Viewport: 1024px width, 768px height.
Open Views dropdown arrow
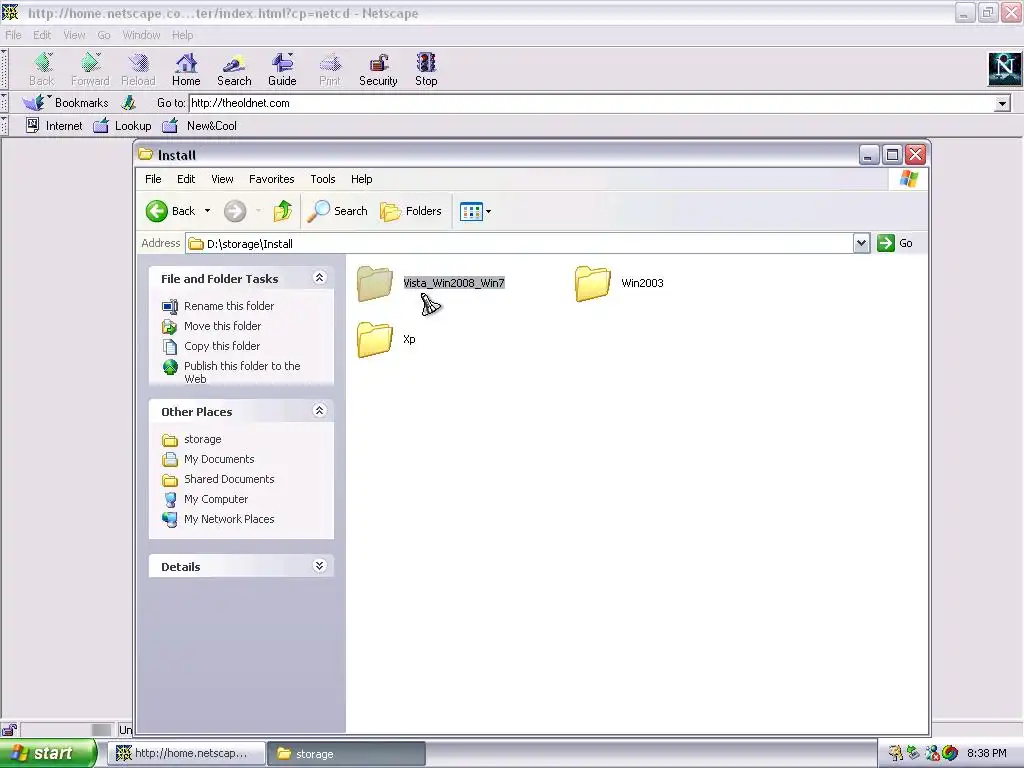pyautogui.click(x=488, y=212)
